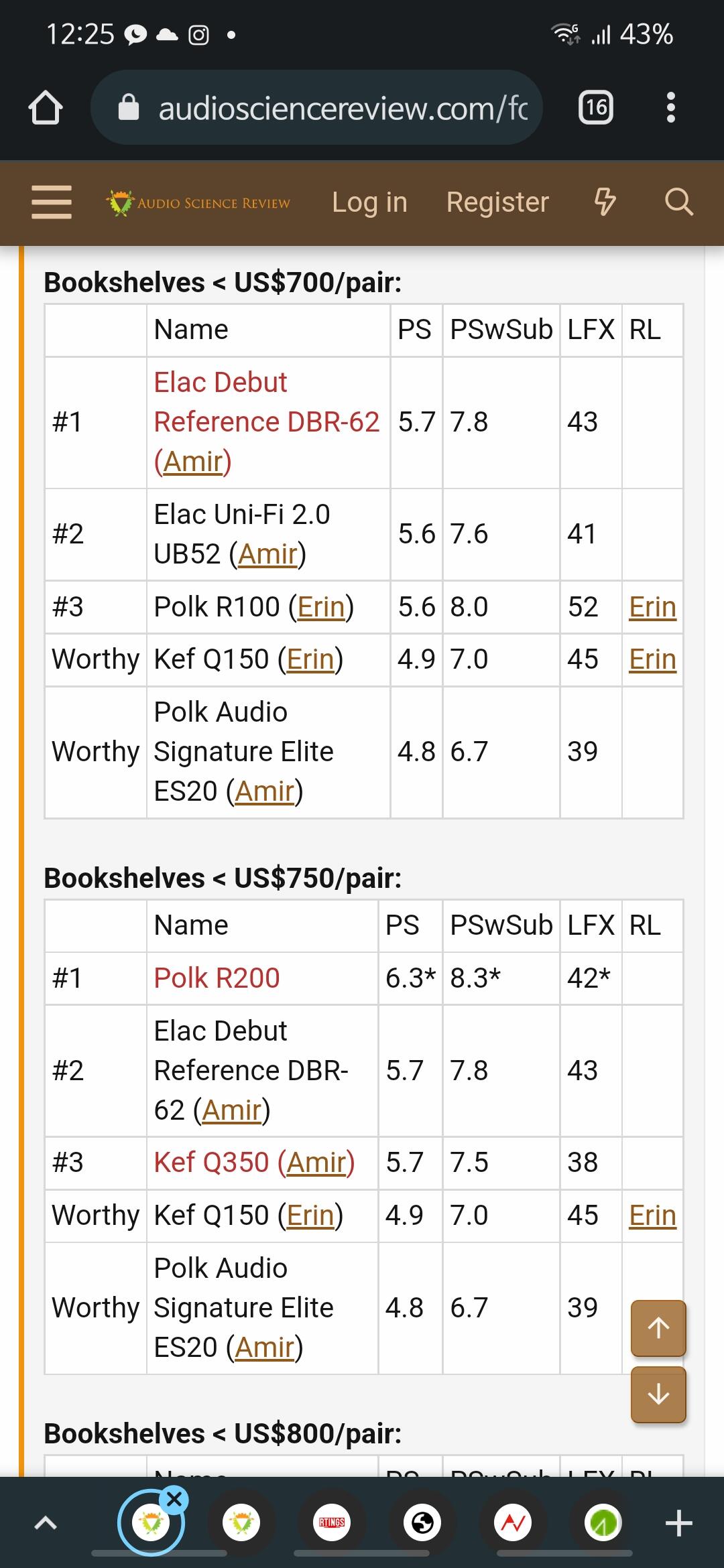Open the Polk R200 red link

217,978
